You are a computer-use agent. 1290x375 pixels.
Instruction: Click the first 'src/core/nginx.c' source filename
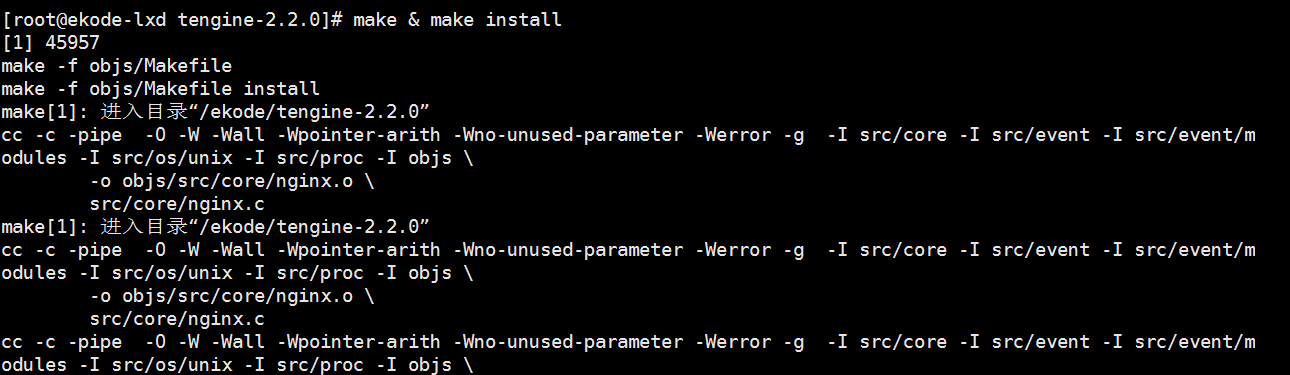click(177, 204)
